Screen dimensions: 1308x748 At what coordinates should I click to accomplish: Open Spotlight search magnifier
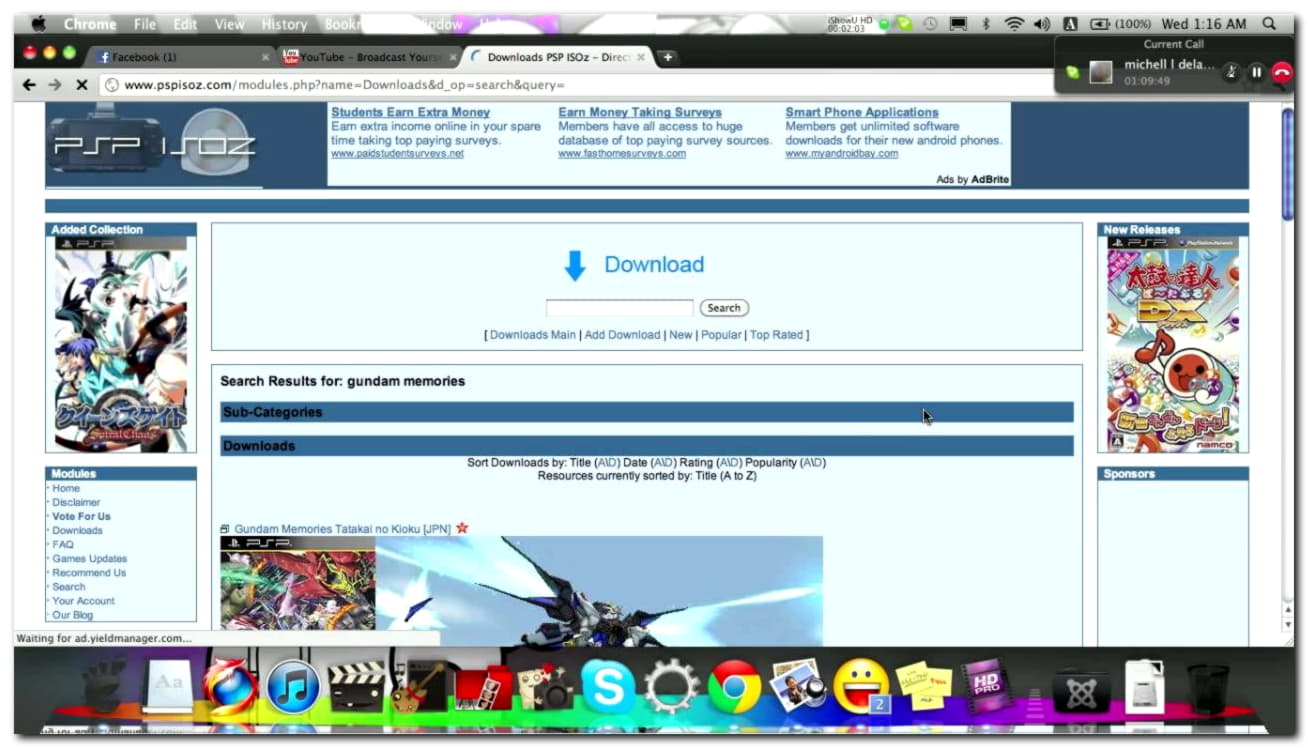1270,23
